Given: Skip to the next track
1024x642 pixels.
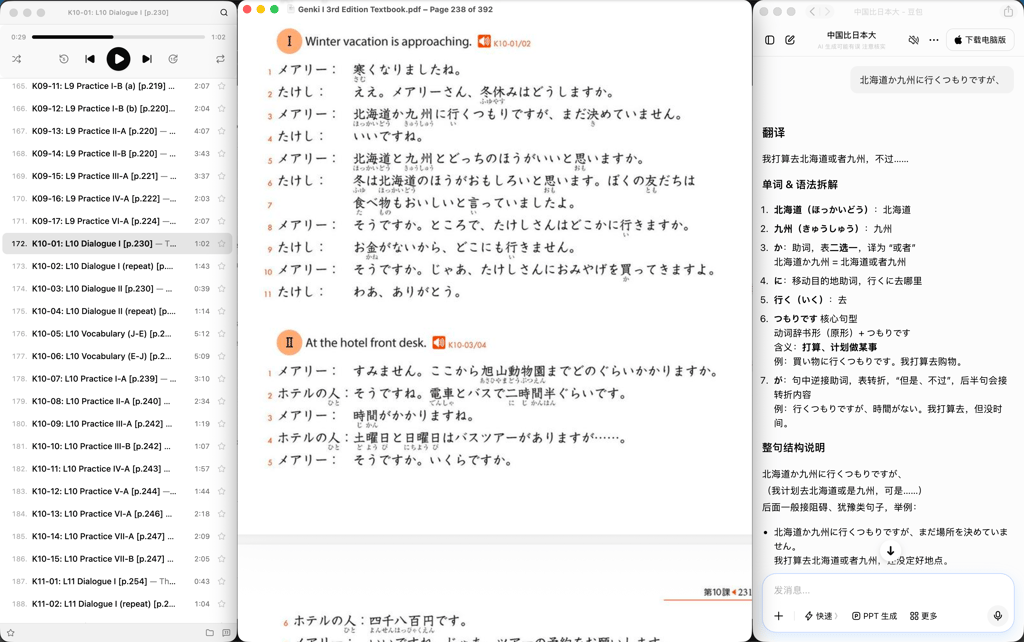Looking at the screenshot, I should (x=147, y=59).
